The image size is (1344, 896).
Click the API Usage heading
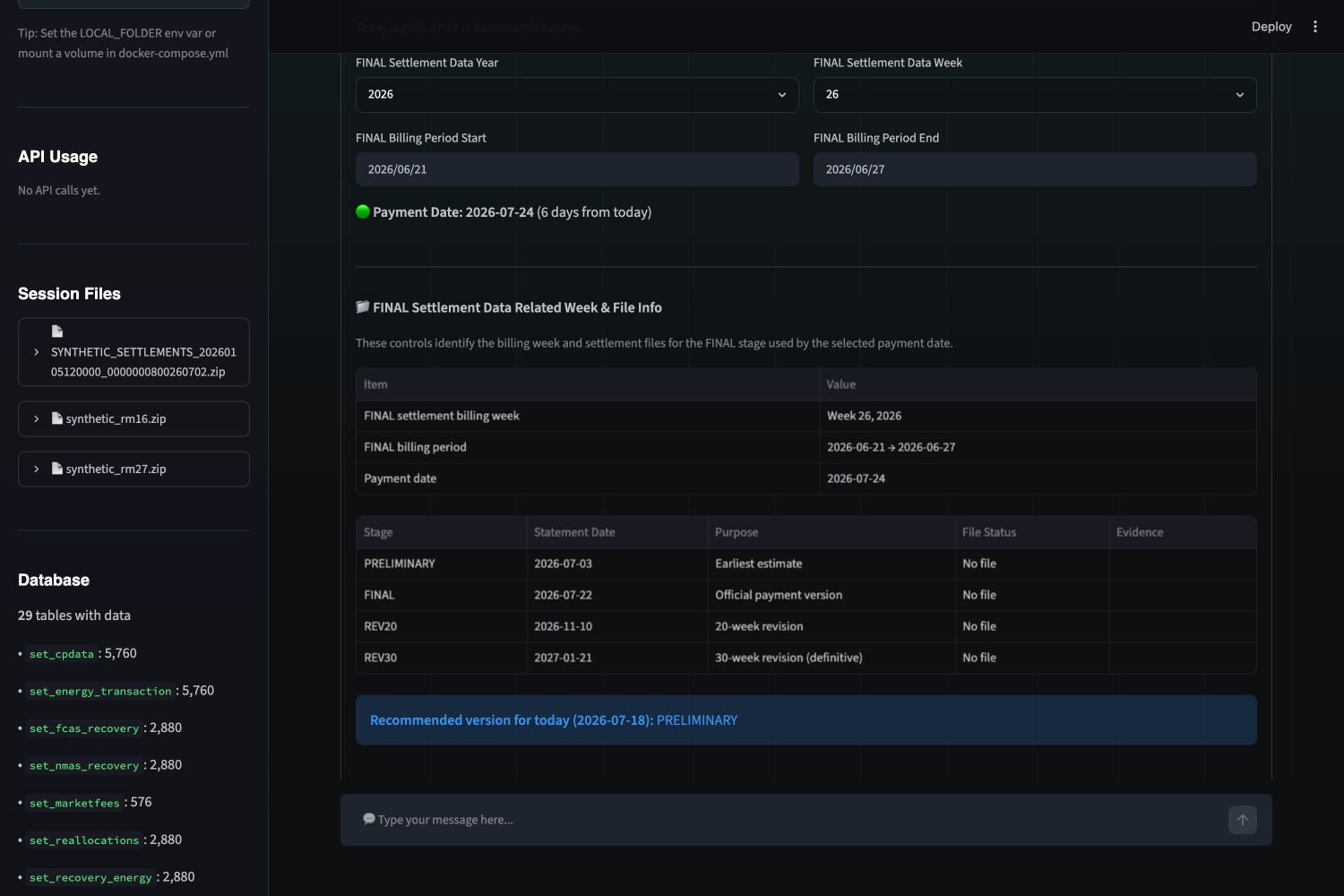pos(58,157)
